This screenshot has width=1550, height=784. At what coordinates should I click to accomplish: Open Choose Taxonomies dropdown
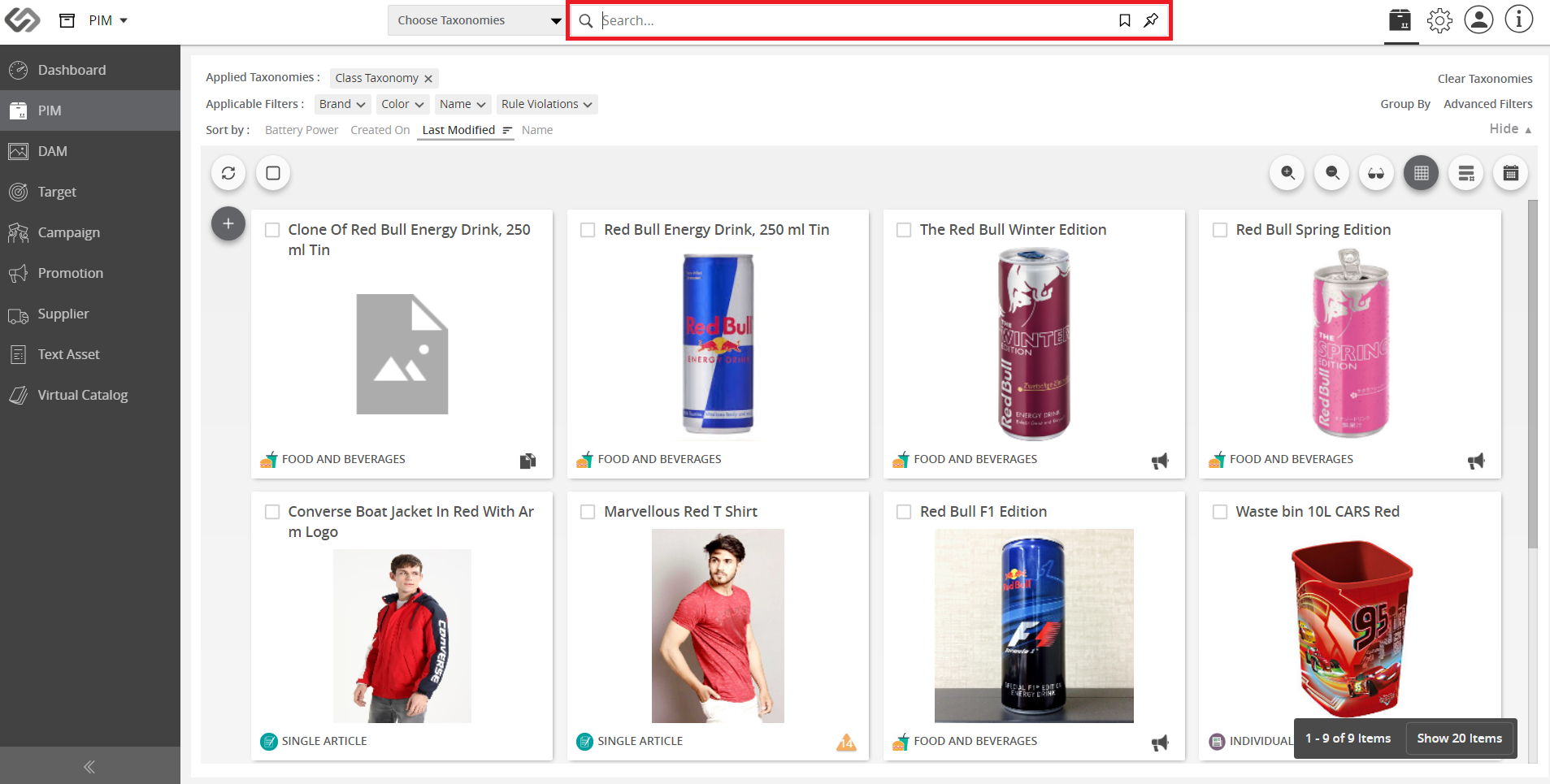476,20
